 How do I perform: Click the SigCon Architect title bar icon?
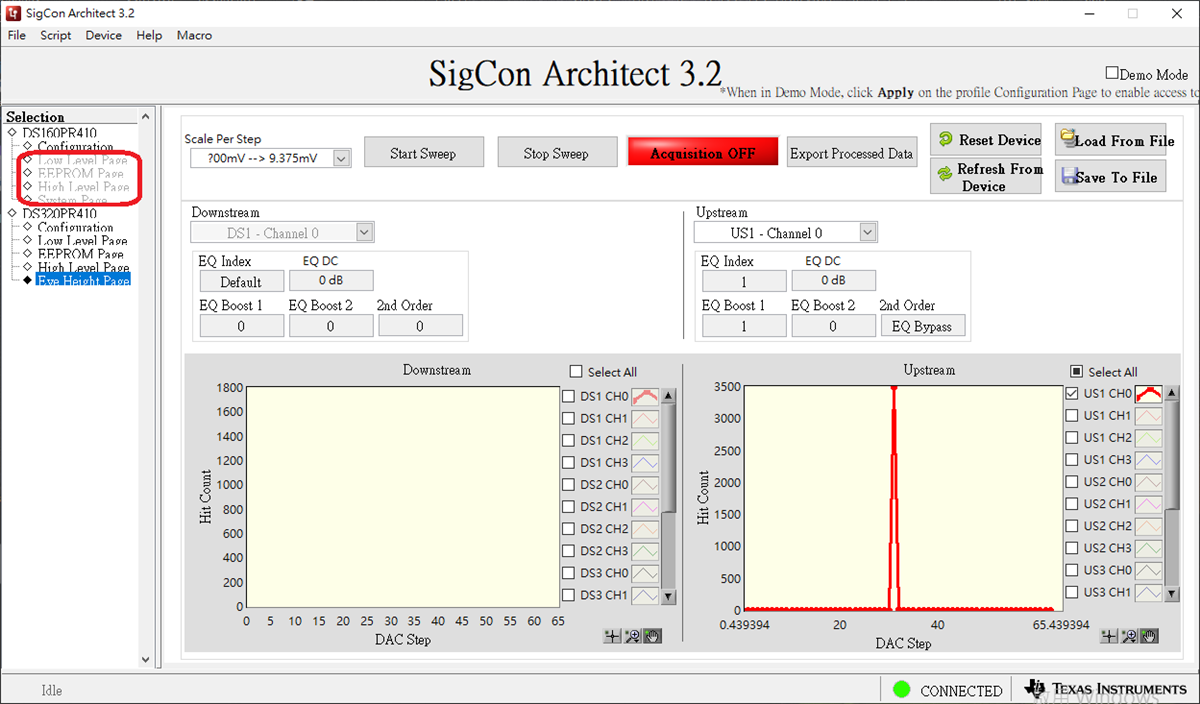tap(14, 13)
